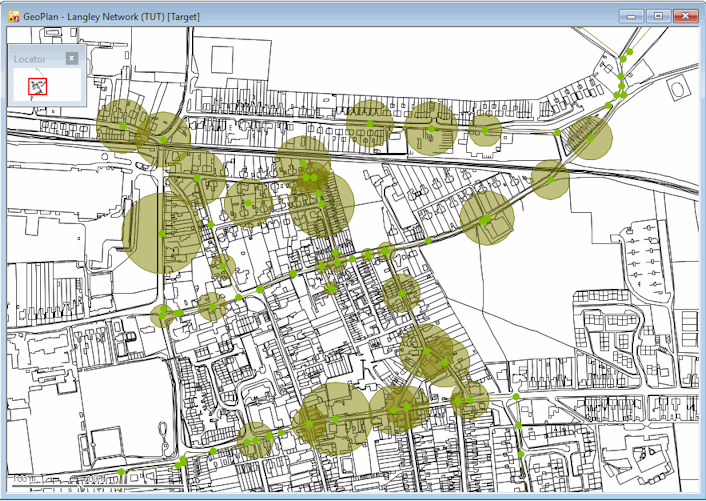Image resolution: width=706 pixels, height=501 pixels.
Task: Click the GeoPlan application icon in title bar
Action: click(14, 17)
